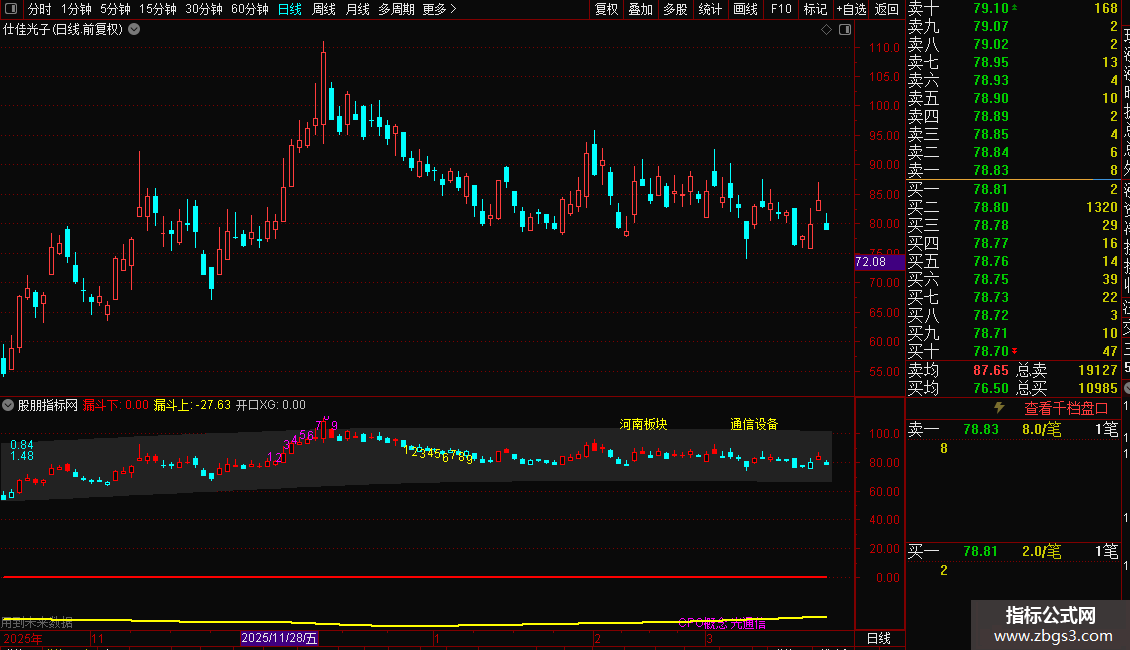The width and height of the screenshot is (1130, 650).
Task: Open the dropdown arrow next to 仕佳光子 title
Action: click(135, 30)
